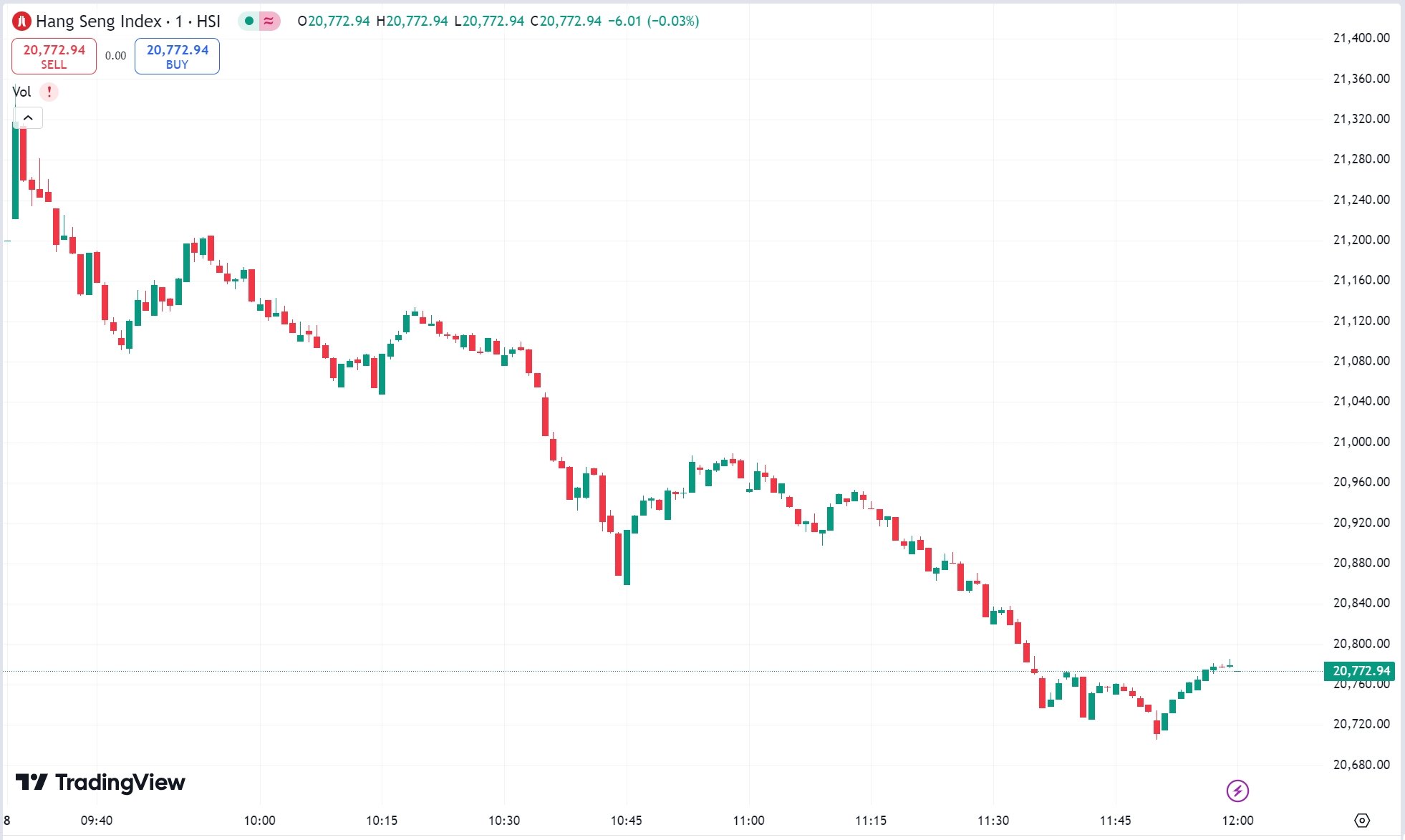The image size is (1405, 840).
Task: Click the spread value 0.00 between buttons
Action: point(115,56)
